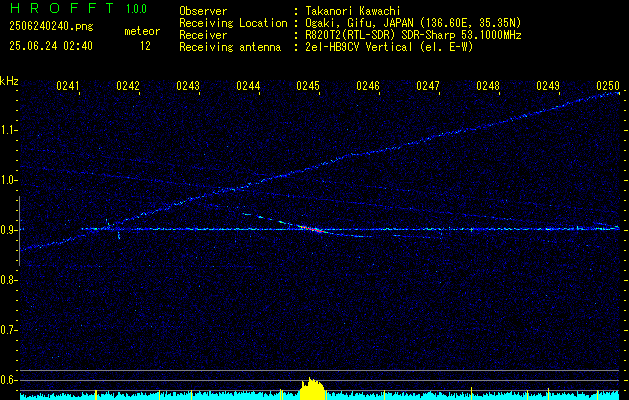Click the 0244 time marker
The image size is (629, 400).
point(248,86)
